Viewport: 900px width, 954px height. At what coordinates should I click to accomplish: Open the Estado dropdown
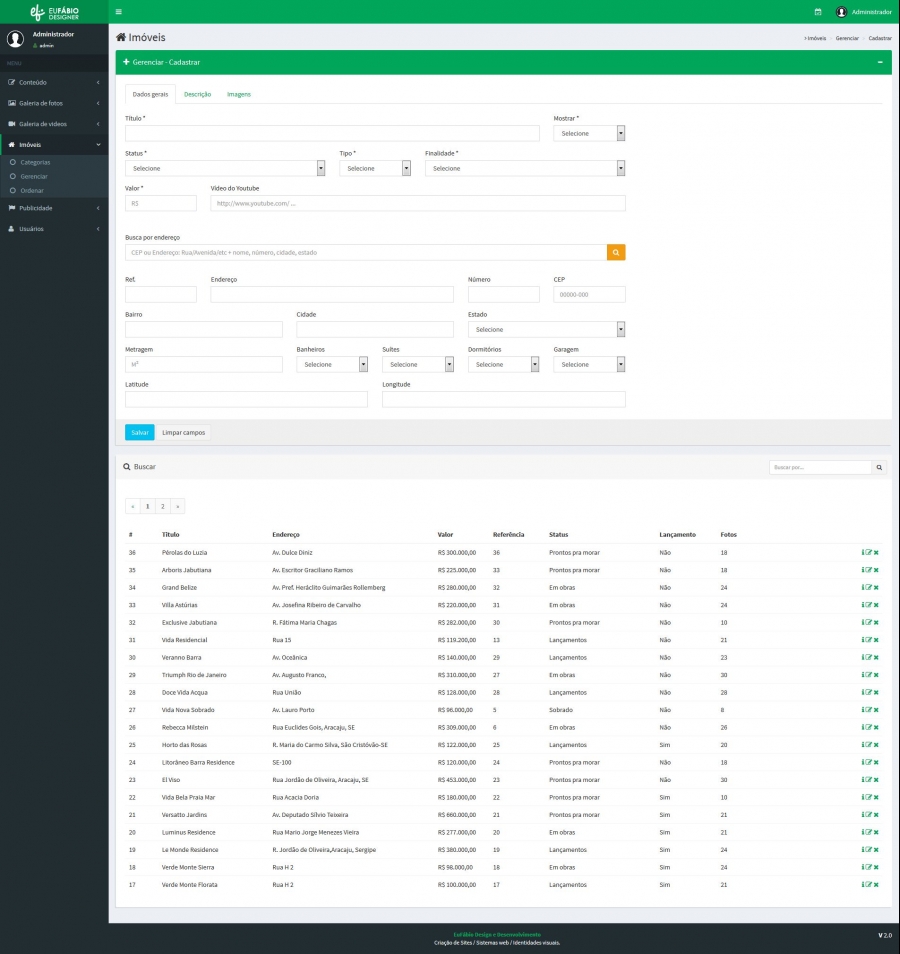546,330
